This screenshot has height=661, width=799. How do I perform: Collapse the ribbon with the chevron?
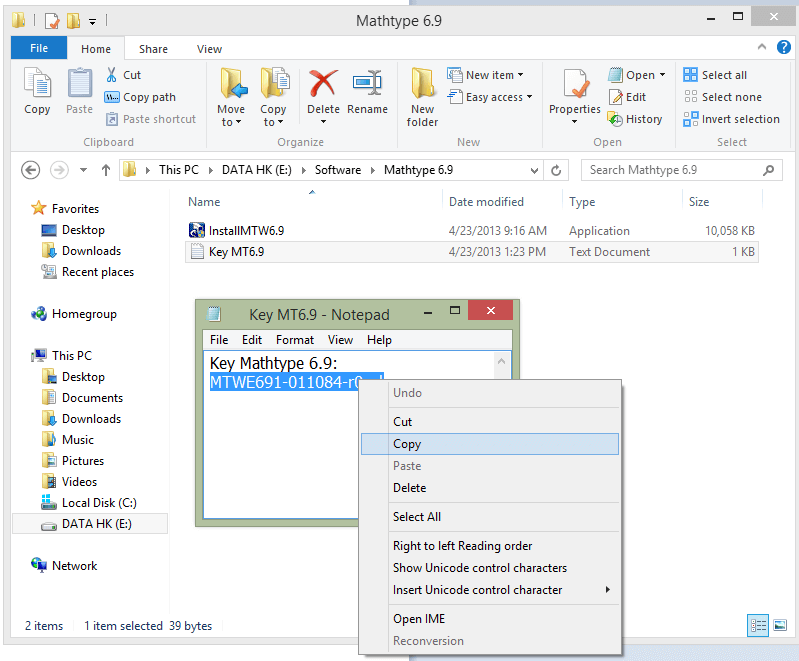762,47
